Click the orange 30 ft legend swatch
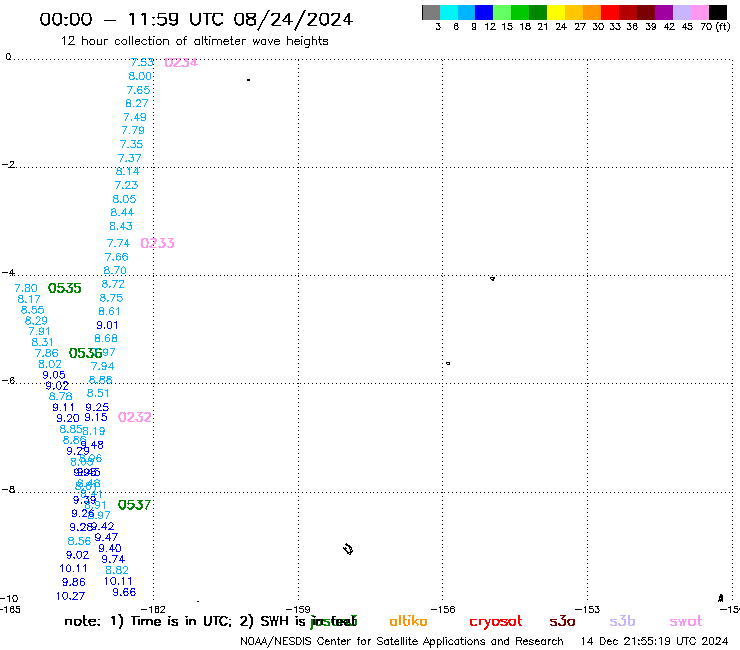This screenshot has width=740, height=650. click(592, 12)
